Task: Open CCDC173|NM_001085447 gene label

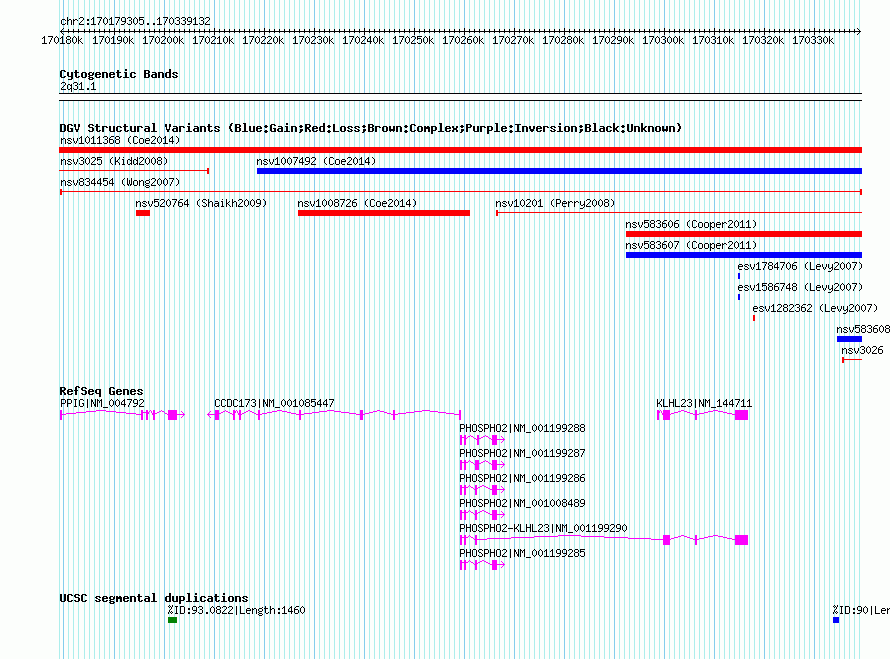Action: pyautogui.click(x=274, y=403)
